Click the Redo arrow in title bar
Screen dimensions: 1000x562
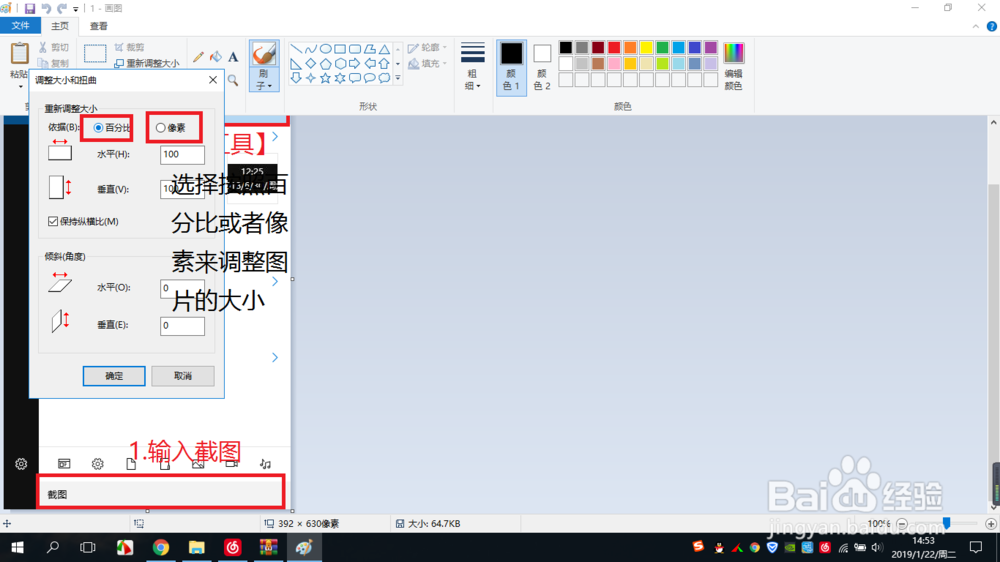(x=62, y=8)
